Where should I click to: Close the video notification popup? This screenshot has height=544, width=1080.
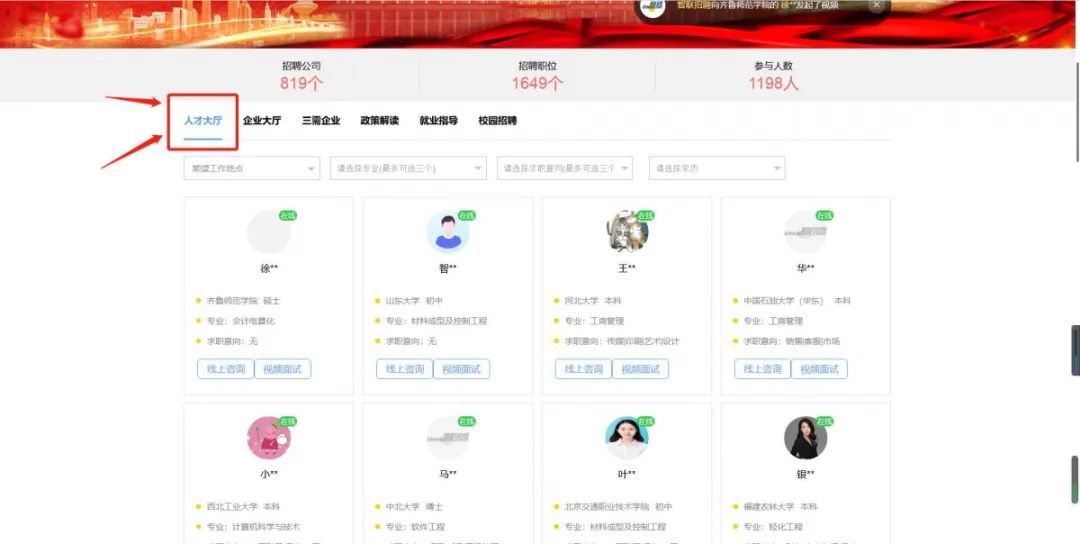pos(876,5)
